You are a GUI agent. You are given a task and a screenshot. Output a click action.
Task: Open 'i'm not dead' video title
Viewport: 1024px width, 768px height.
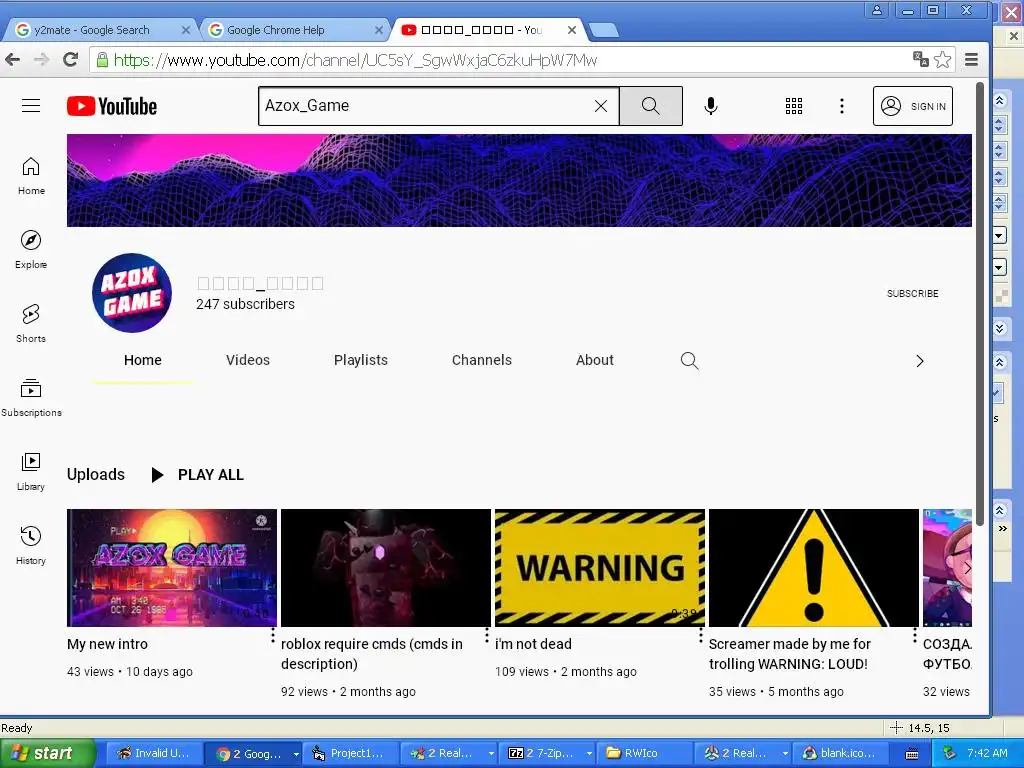pyautogui.click(x=533, y=644)
